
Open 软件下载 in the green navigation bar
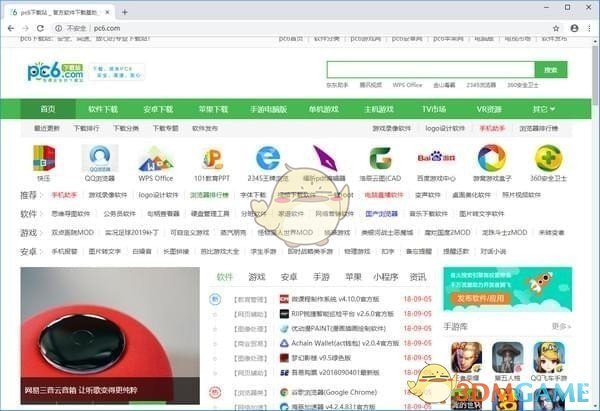(103, 109)
